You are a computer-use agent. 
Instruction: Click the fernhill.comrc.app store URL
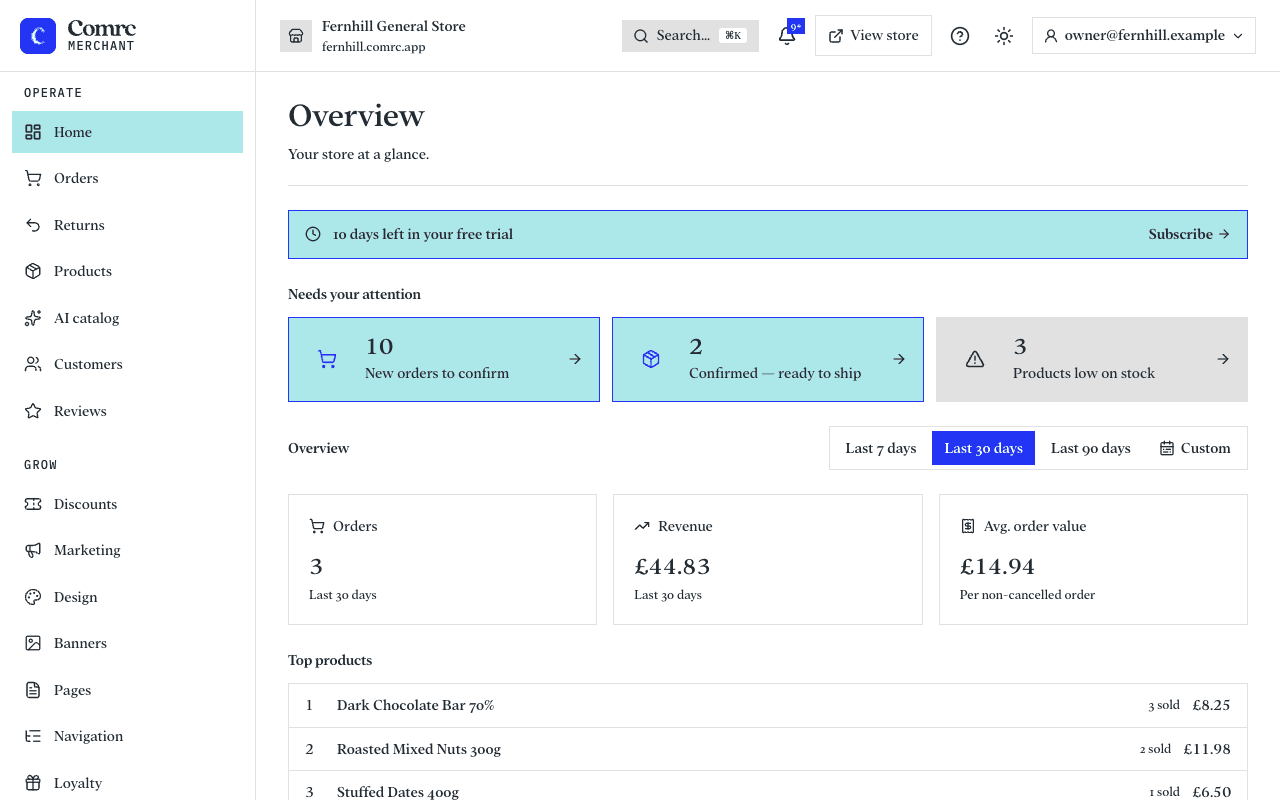374,47
